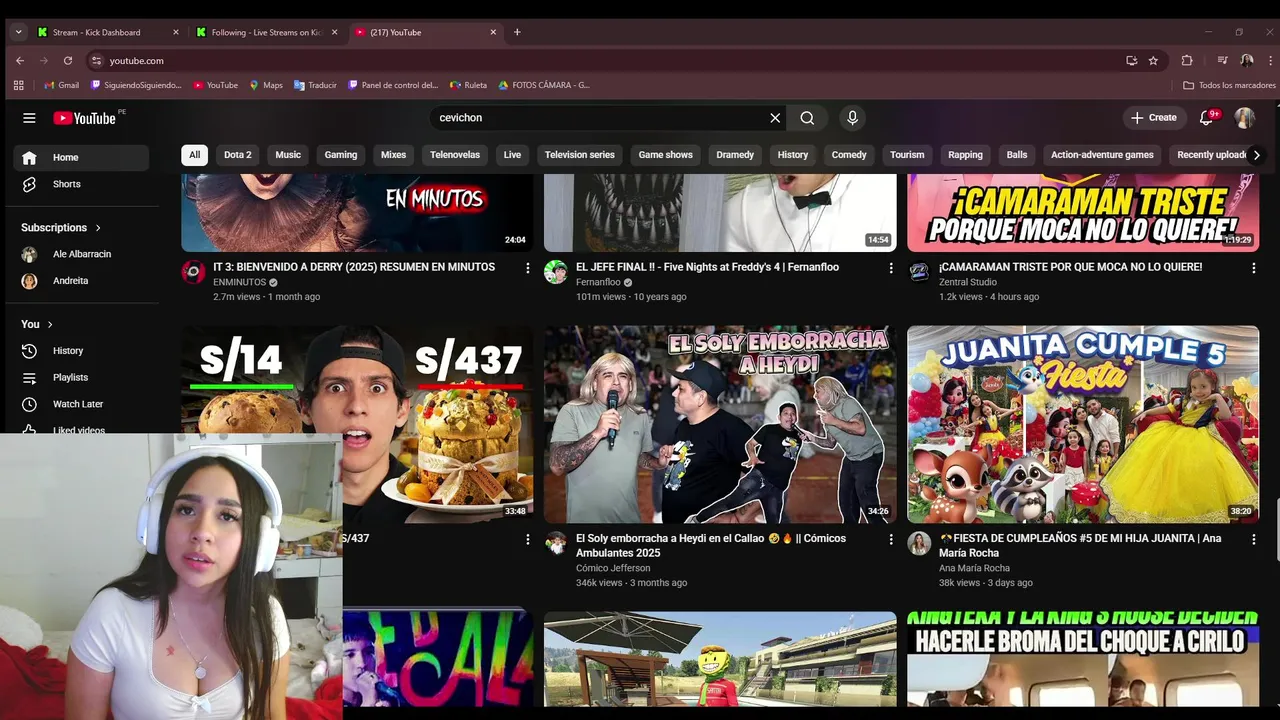Open Home in the sidebar
1280x720 pixels.
[81, 157]
